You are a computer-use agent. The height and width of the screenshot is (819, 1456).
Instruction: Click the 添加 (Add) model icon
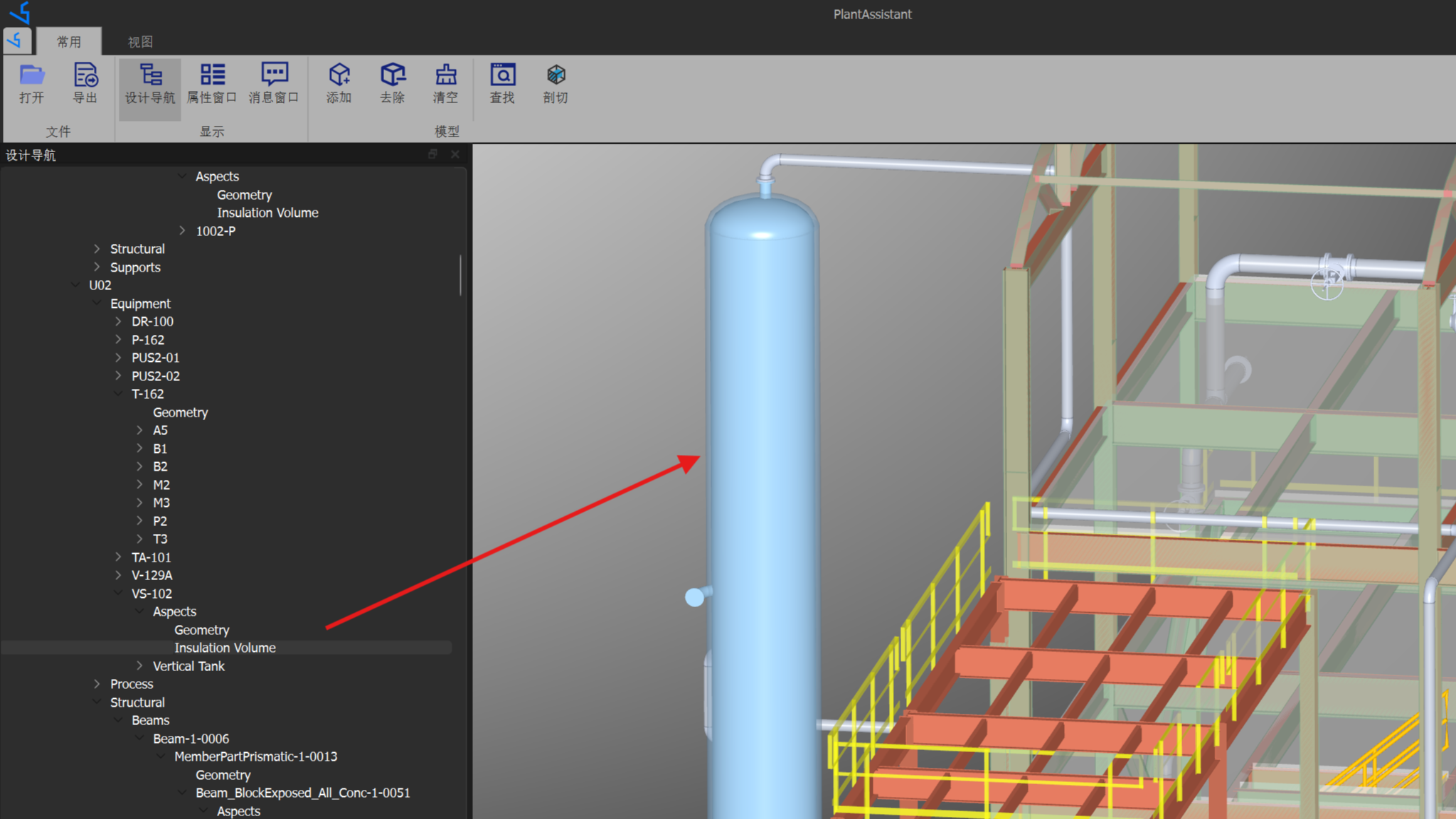339,83
